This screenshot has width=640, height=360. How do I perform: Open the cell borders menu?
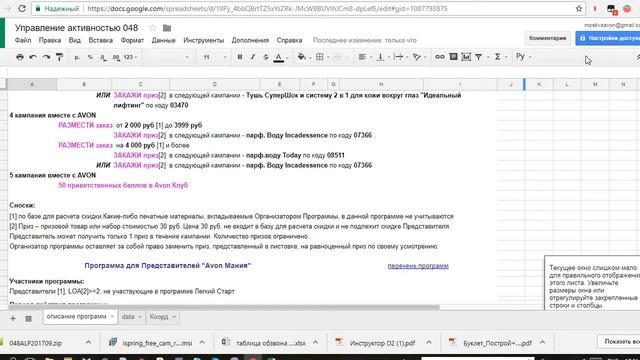(x=322, y=57)
